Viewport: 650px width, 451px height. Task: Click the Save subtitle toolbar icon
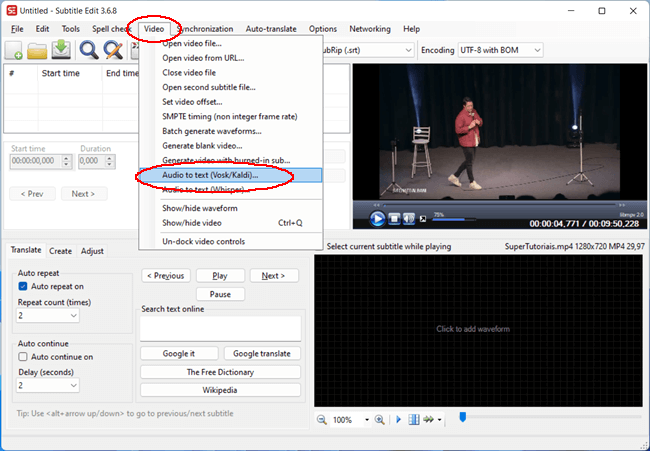point(63,51)
